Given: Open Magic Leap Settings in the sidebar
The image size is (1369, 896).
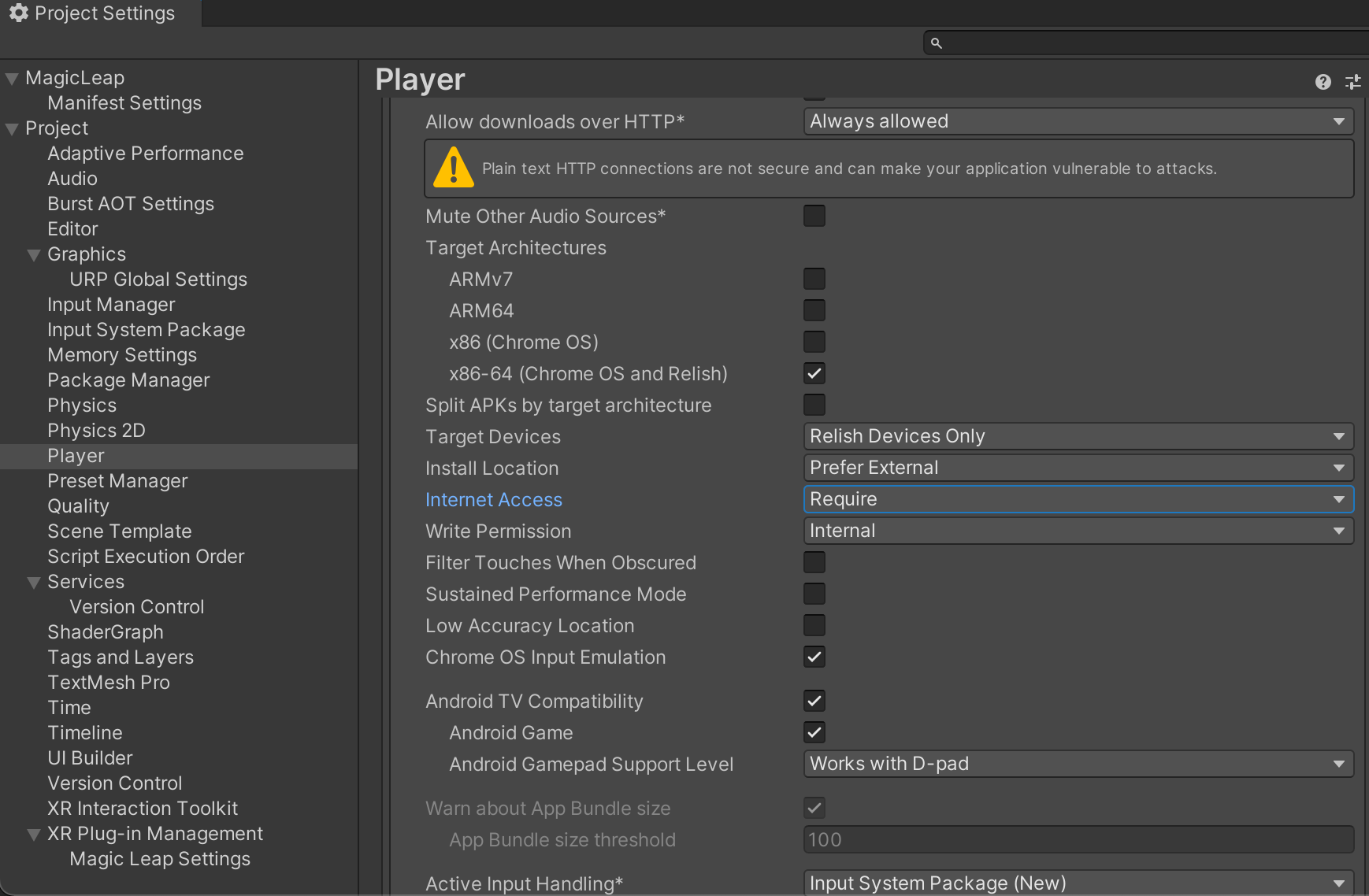Looking at the screenshot, I should [159, 858].
